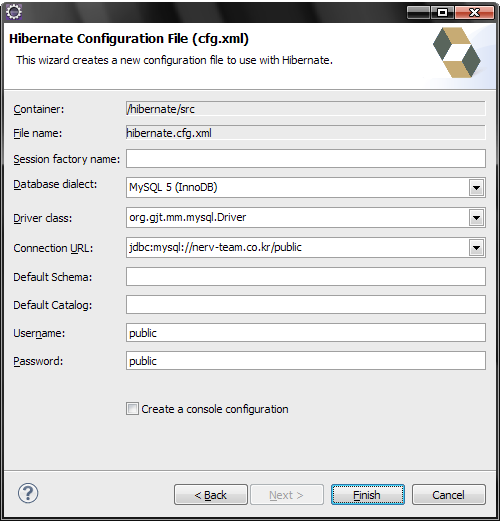Go back with the Back button

(x=211, y=495)
